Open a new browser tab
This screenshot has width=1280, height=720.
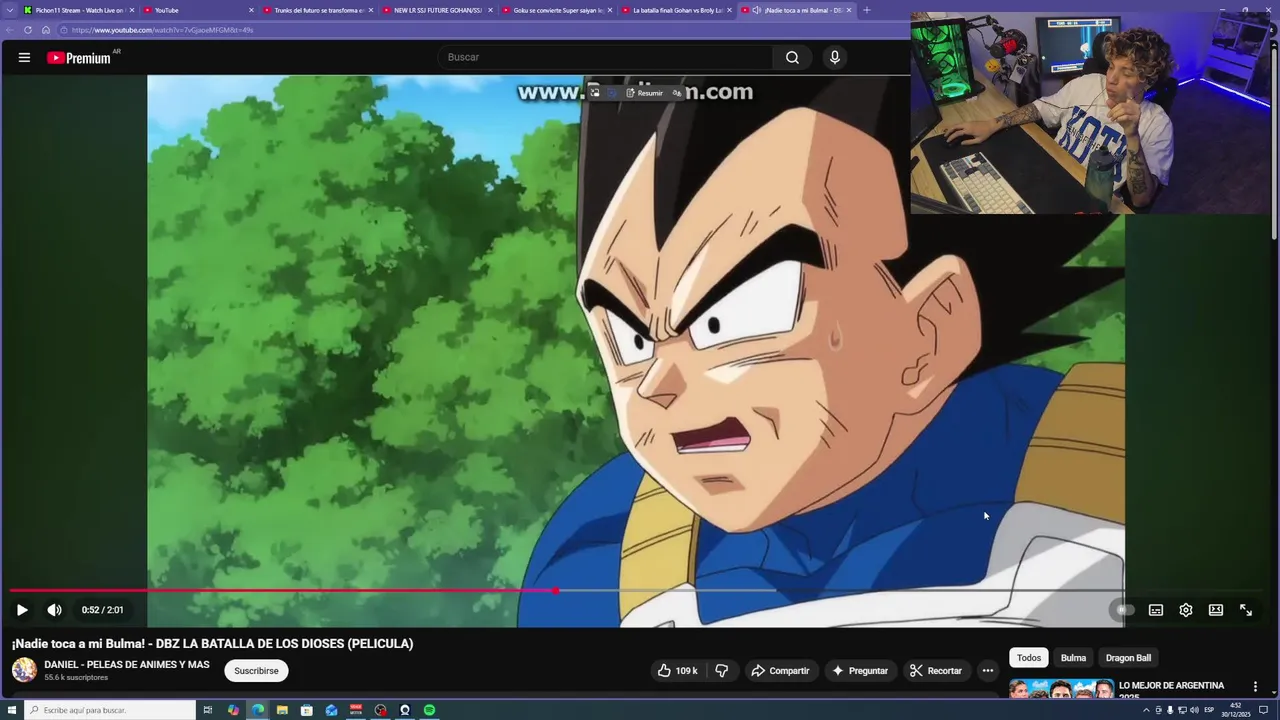click(866, 10)
